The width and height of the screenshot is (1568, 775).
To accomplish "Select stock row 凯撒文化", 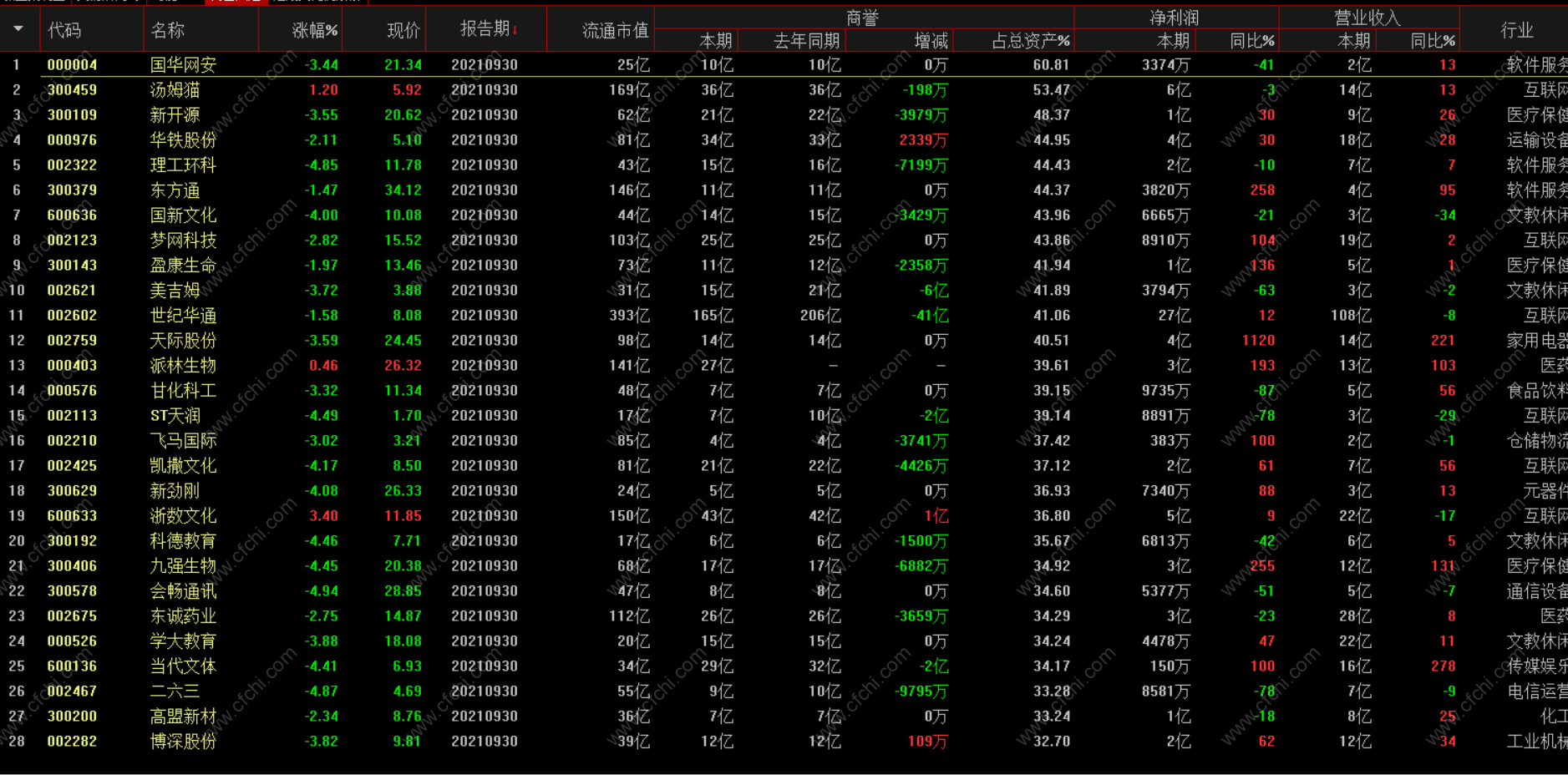I will coord(784,465).
